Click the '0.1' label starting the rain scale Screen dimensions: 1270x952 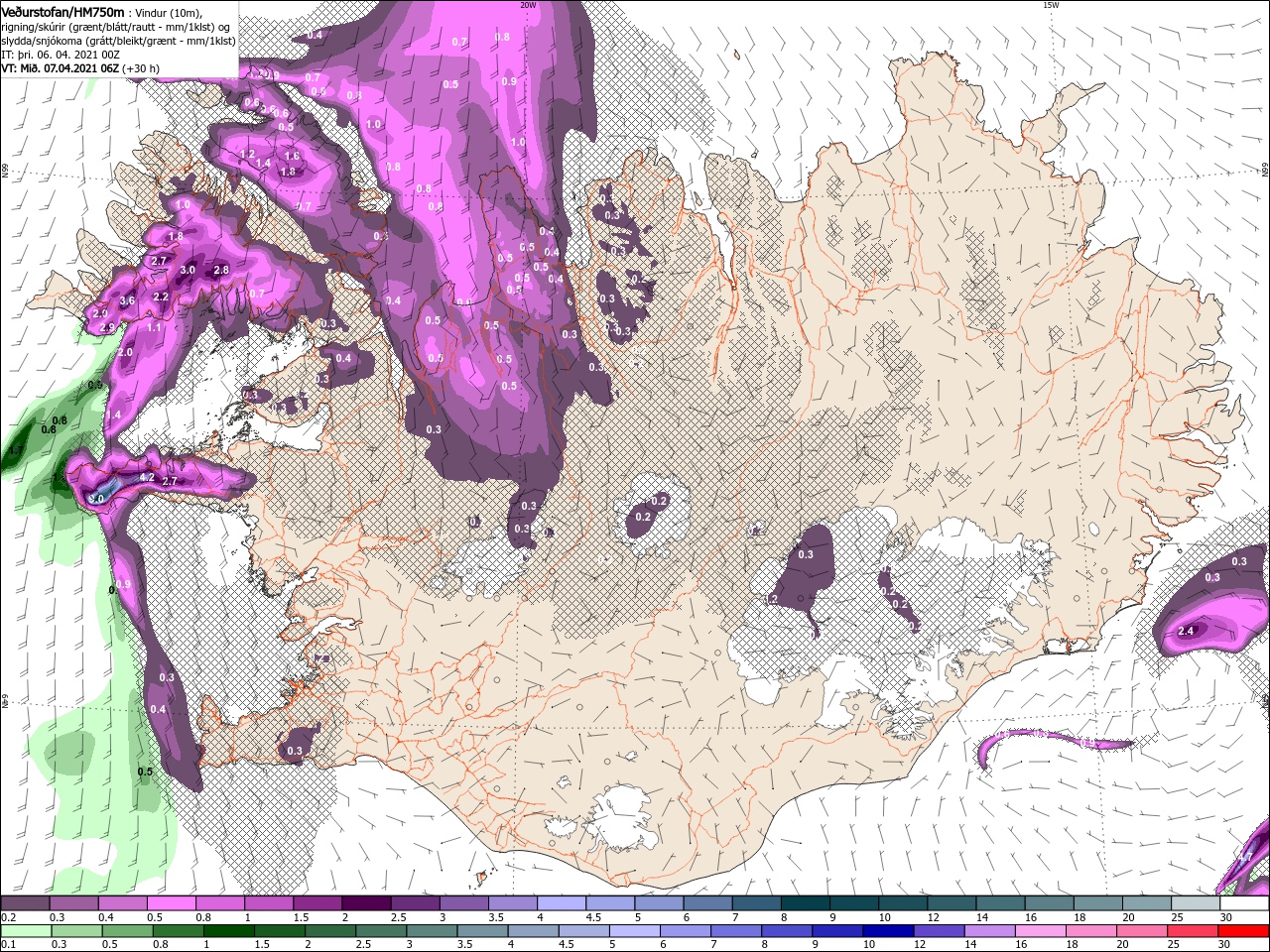point(8,944)
